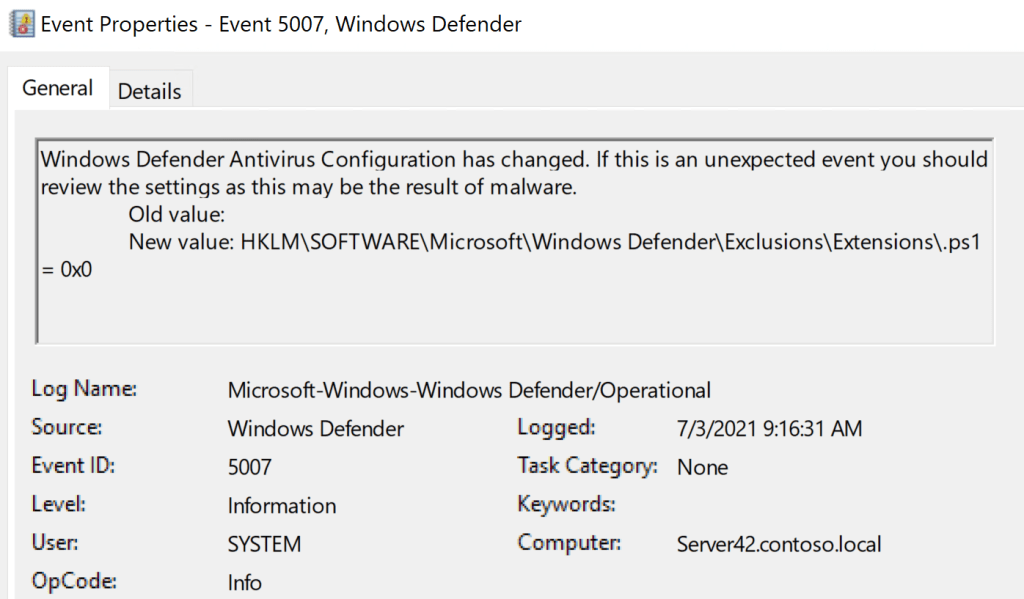
Task: Click the Event Properties title bar icon
Action: [20, 24]
